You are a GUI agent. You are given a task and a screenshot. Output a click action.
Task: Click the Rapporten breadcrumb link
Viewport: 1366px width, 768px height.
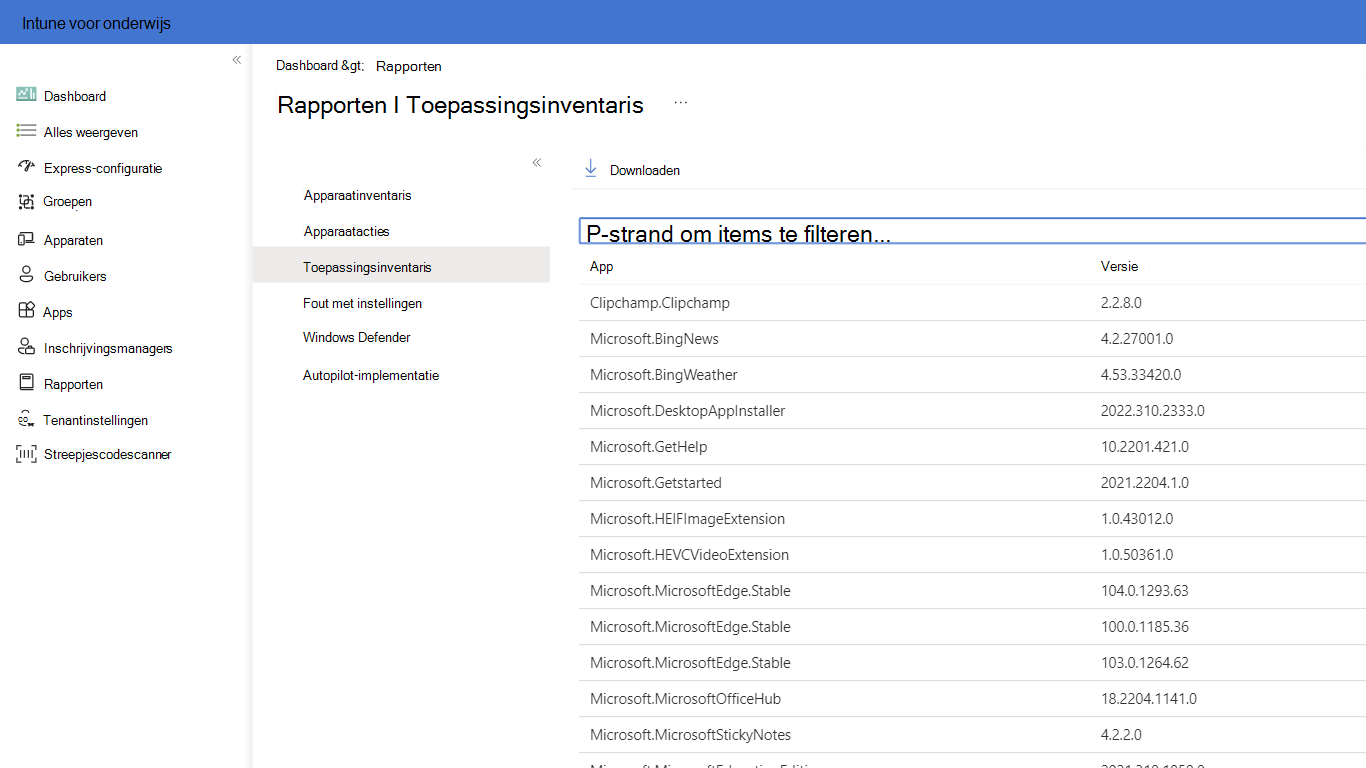[409, 66]
